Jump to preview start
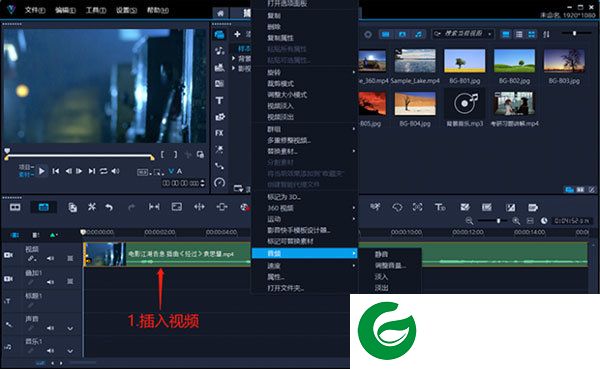The height and width of the screenshot is (369, 600). point(56,171)
